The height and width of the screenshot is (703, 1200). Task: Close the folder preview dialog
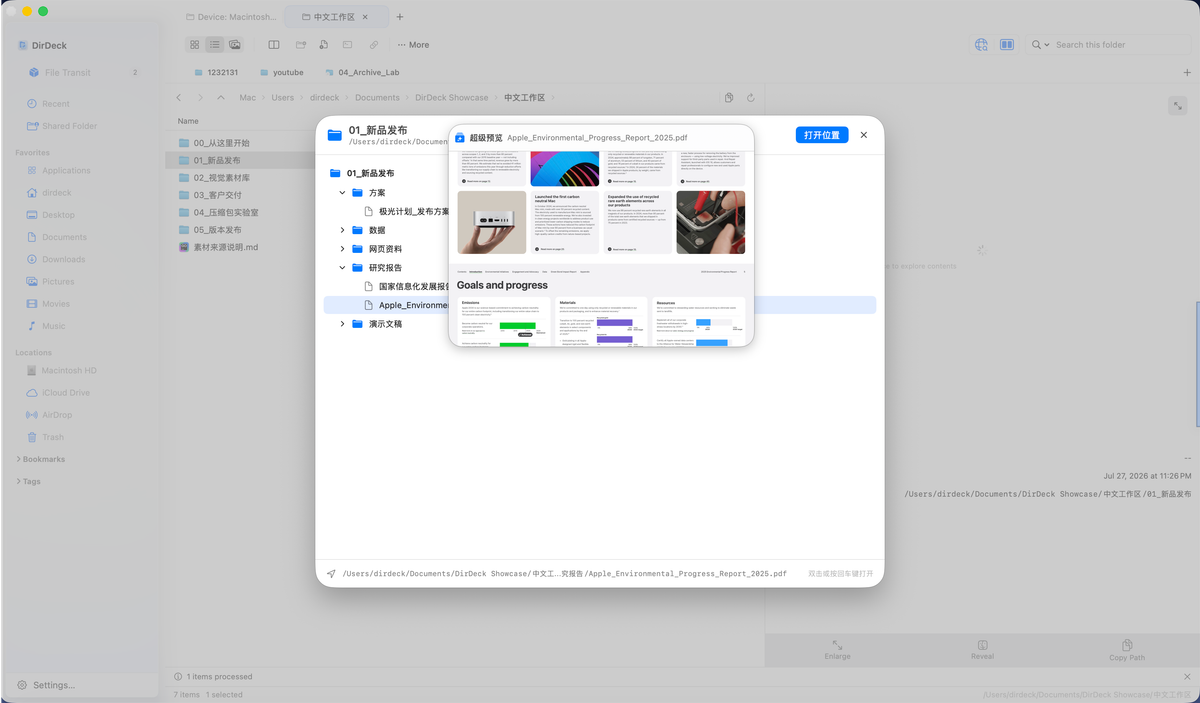tap(864, 135)
